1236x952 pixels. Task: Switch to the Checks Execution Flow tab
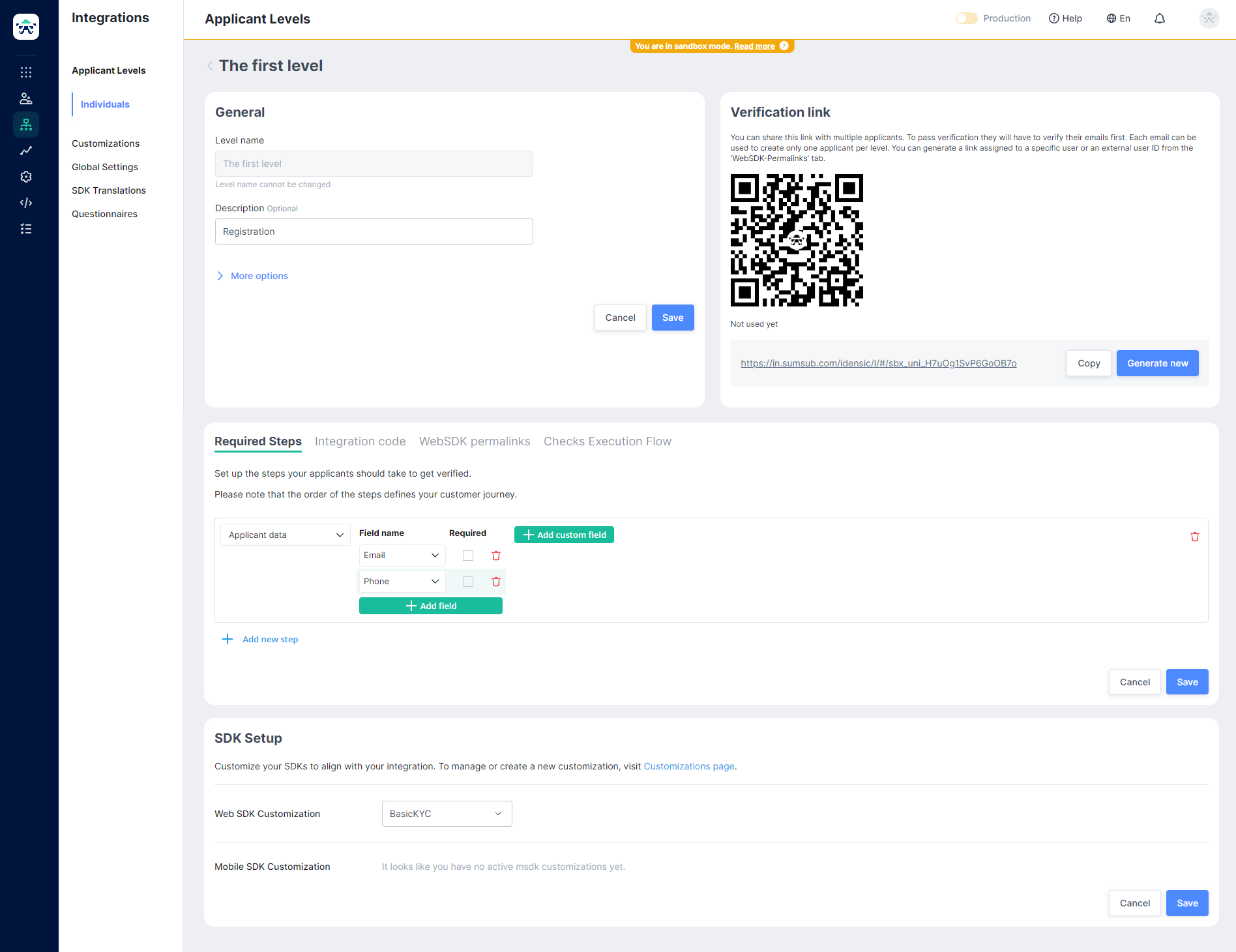(x=607, y=441)
